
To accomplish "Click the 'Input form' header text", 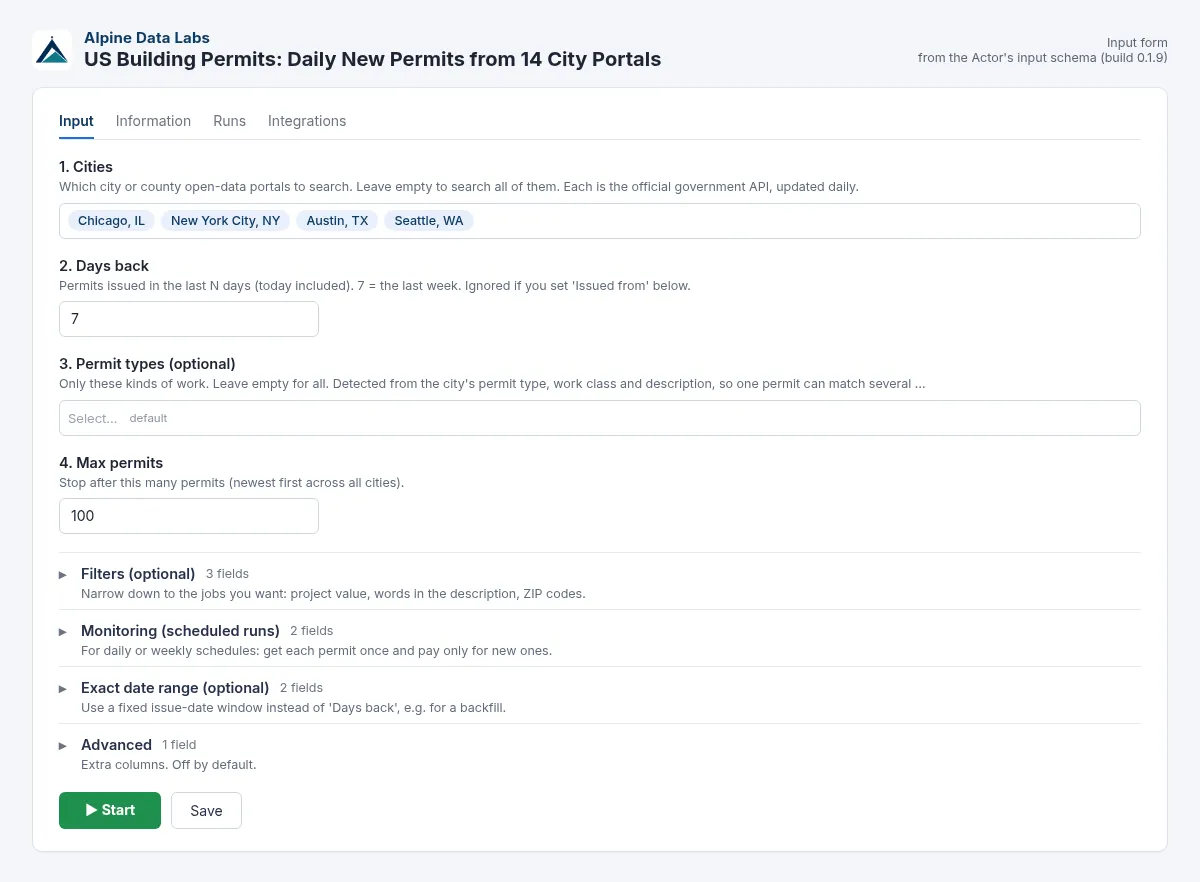I will pos(1137,43).
